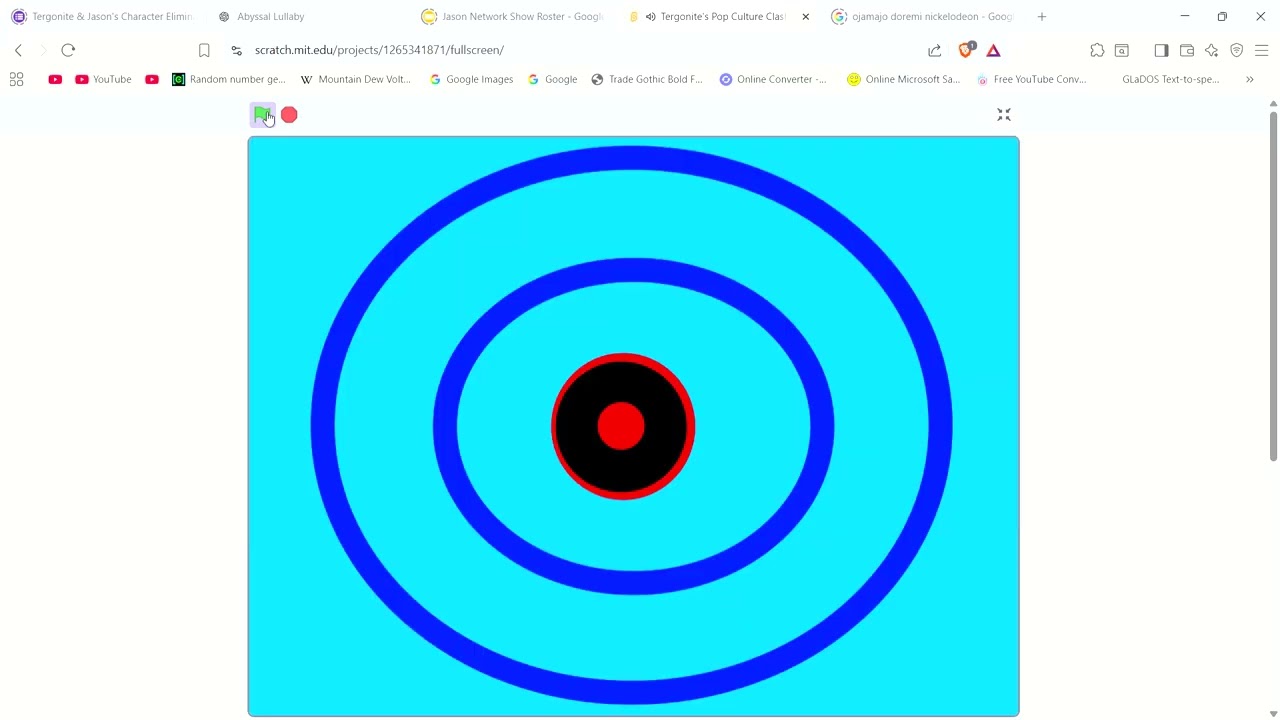Open Leo AI sparkle icon
Viewport: 1280px width, 720px height.
pyautogui.click(x=1212, y=50)
